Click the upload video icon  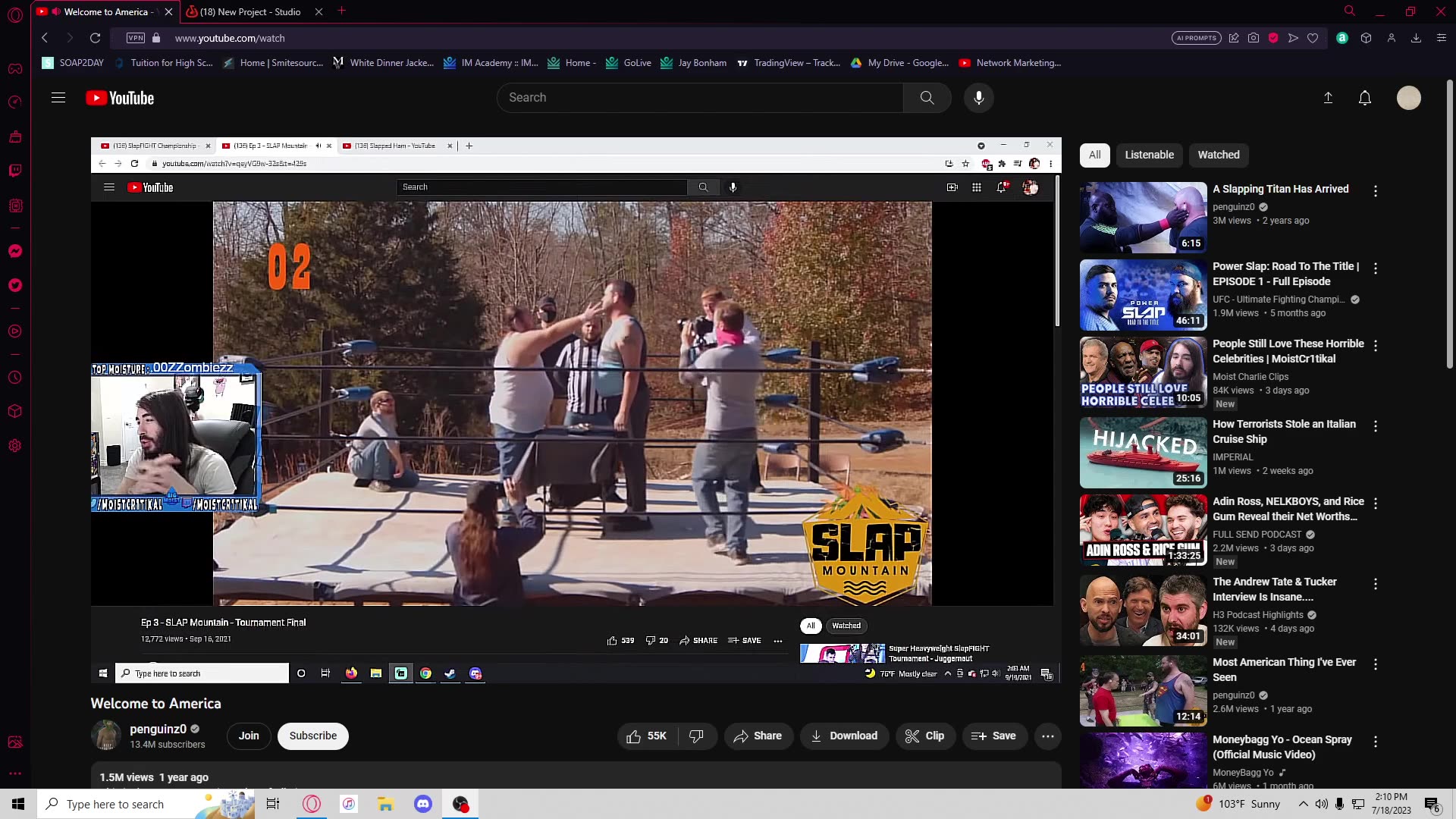[x=1328, y=98]
